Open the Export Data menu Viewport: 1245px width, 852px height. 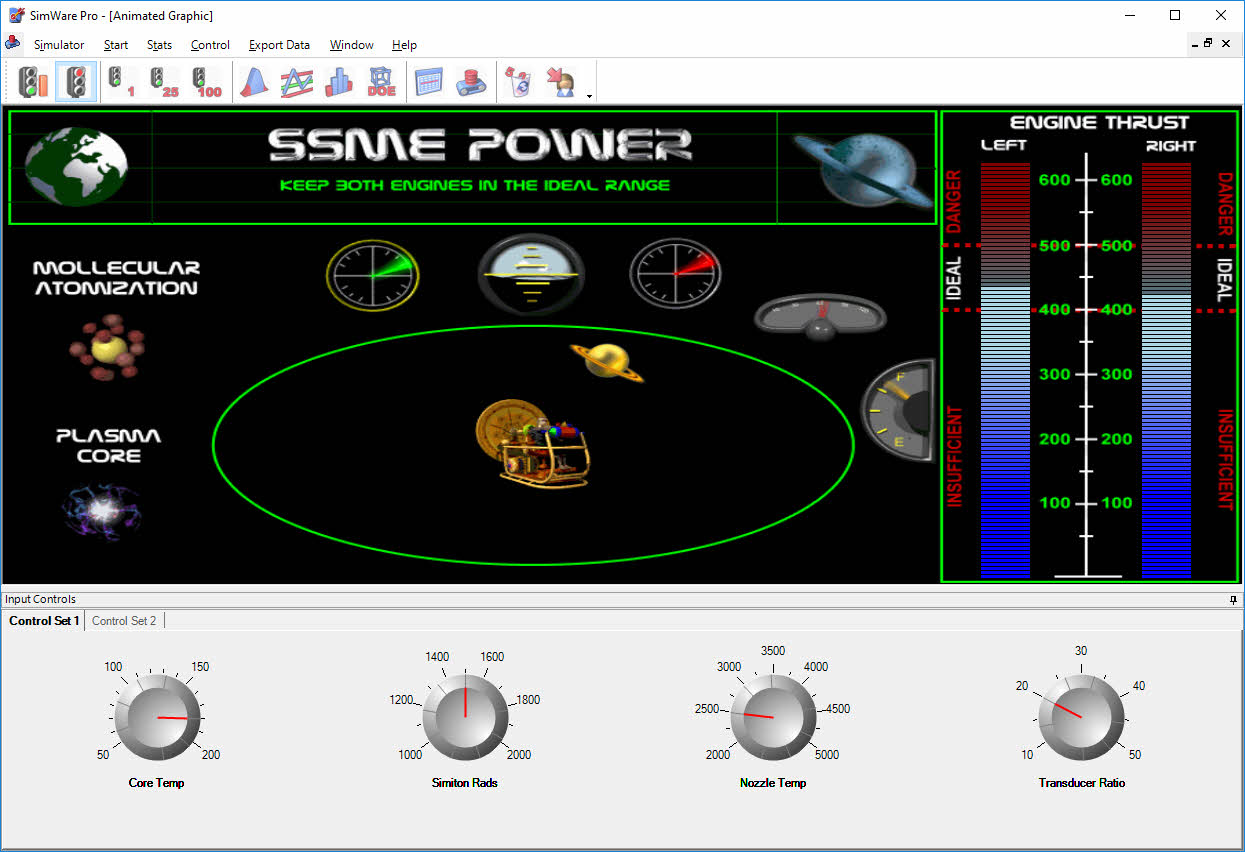tap(278, 45)
